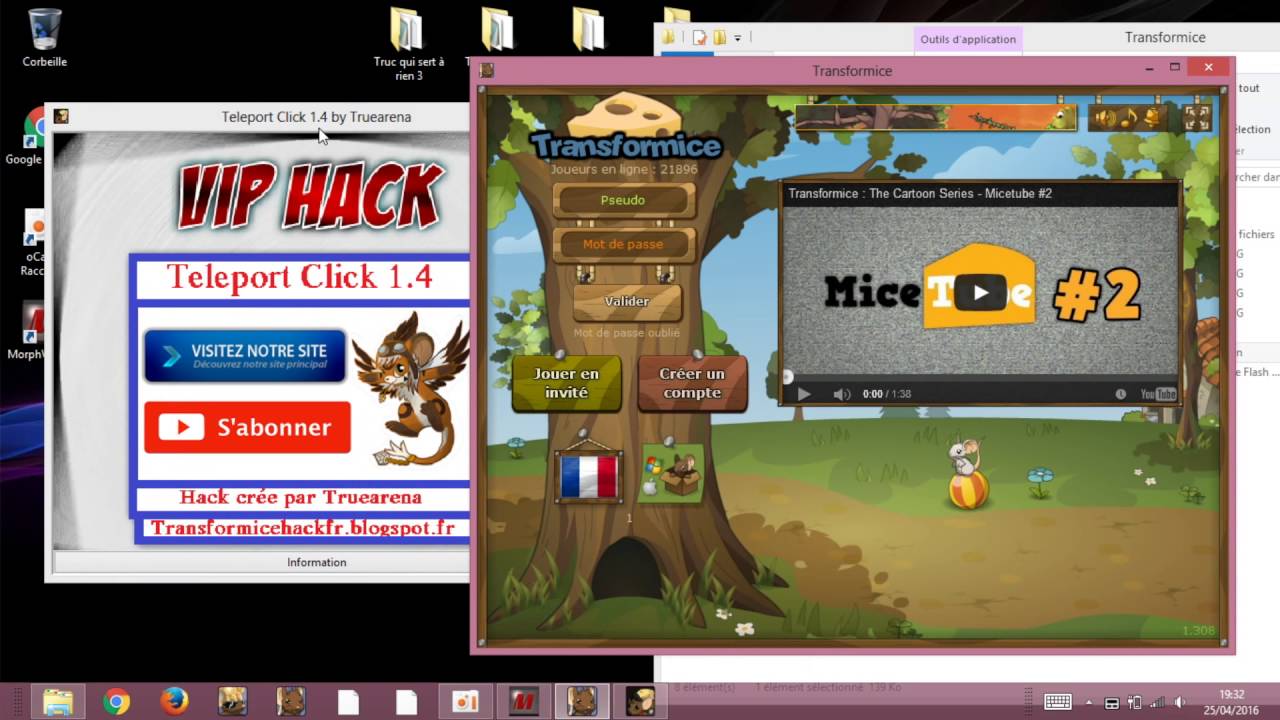This screenshot has height=720, width=1280.
Task: Click VISITEZ NOTRE SITE button
Action: 245,356
